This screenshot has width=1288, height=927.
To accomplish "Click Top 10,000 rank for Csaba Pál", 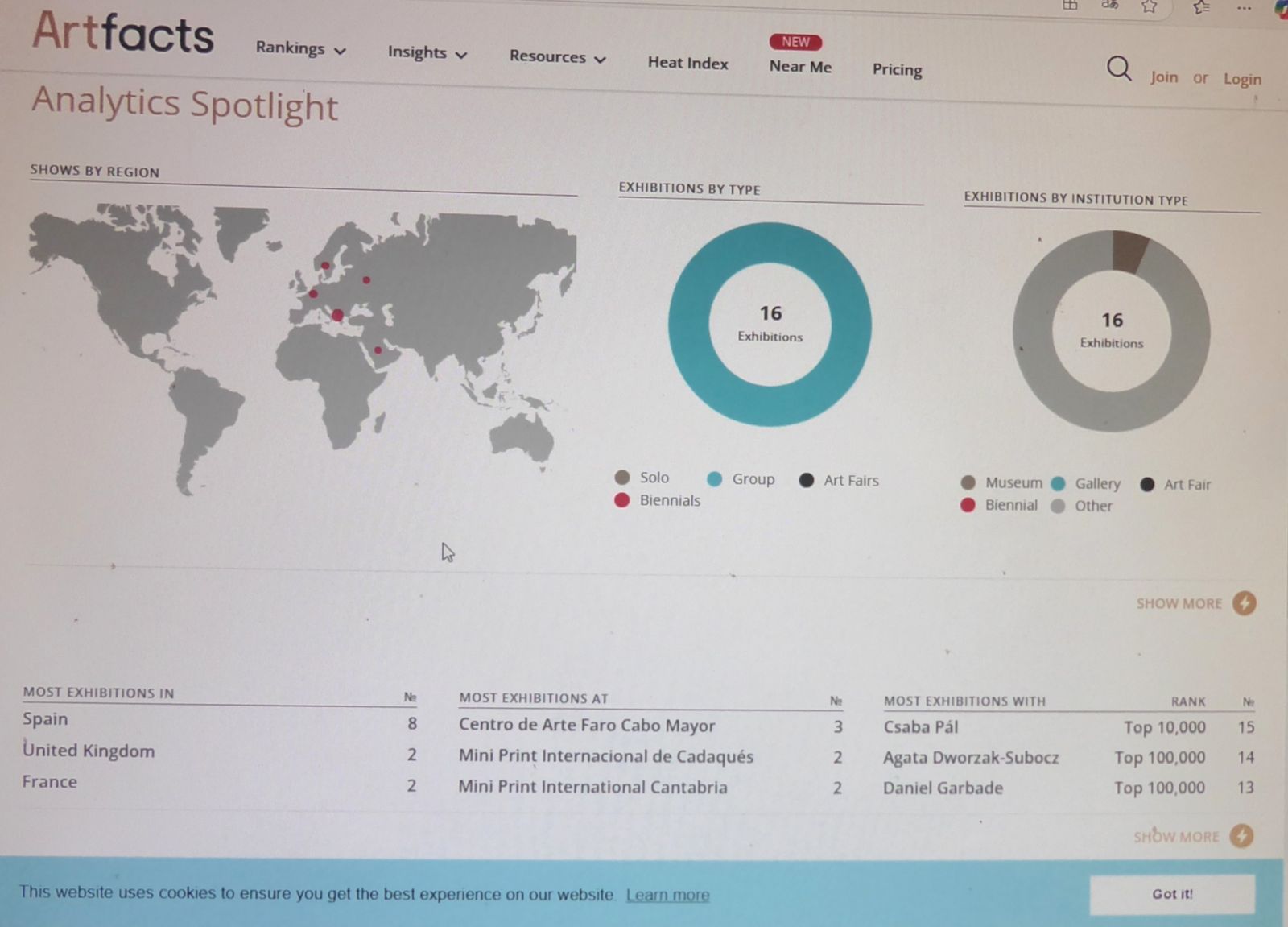I will tap(1165, 727).
